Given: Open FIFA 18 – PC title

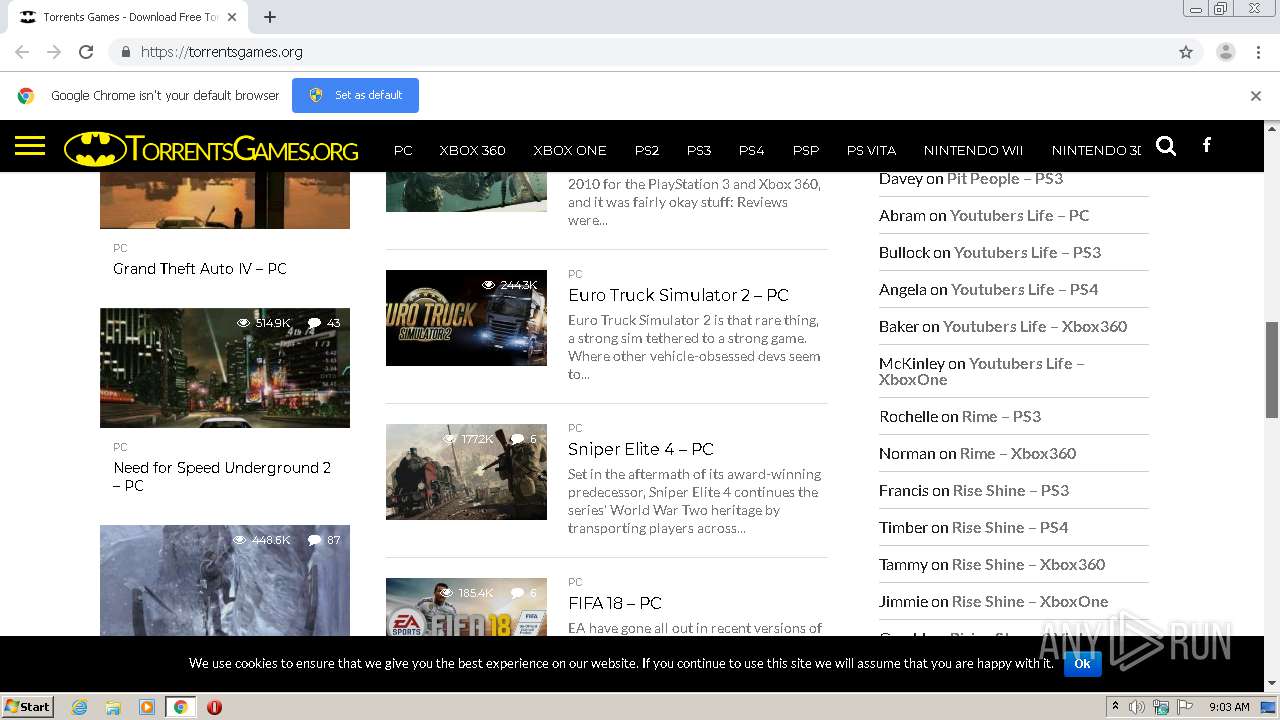Looking at the screenshot, I should 615,603.
